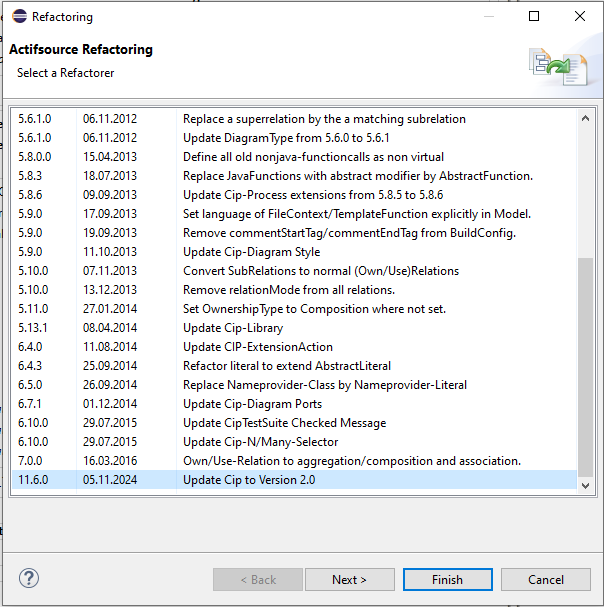The image size is (604, 607).
Task: Choose 'Update Cip-N/Many-Selector' entry
Action: 260,442
